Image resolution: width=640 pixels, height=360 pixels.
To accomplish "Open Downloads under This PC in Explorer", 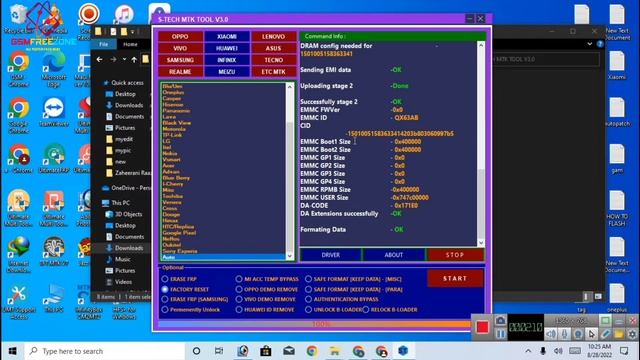I will coord(129,248).
